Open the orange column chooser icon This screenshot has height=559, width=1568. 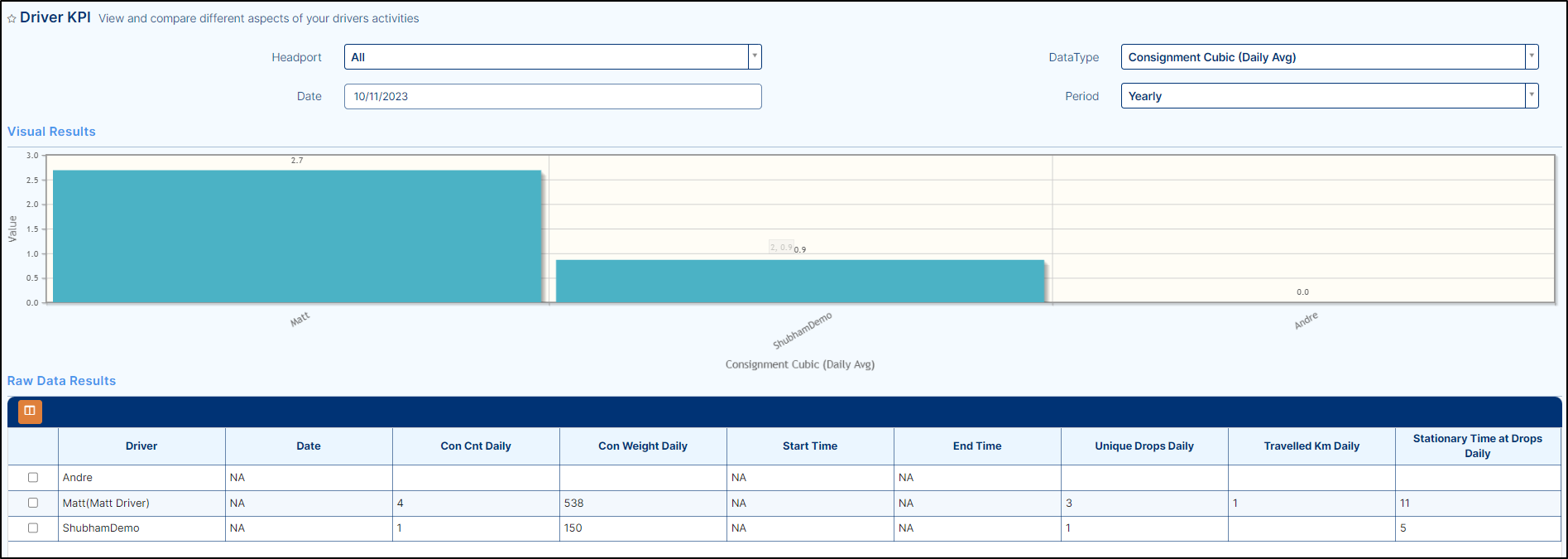pyautogui.click(x=30, y=411)
